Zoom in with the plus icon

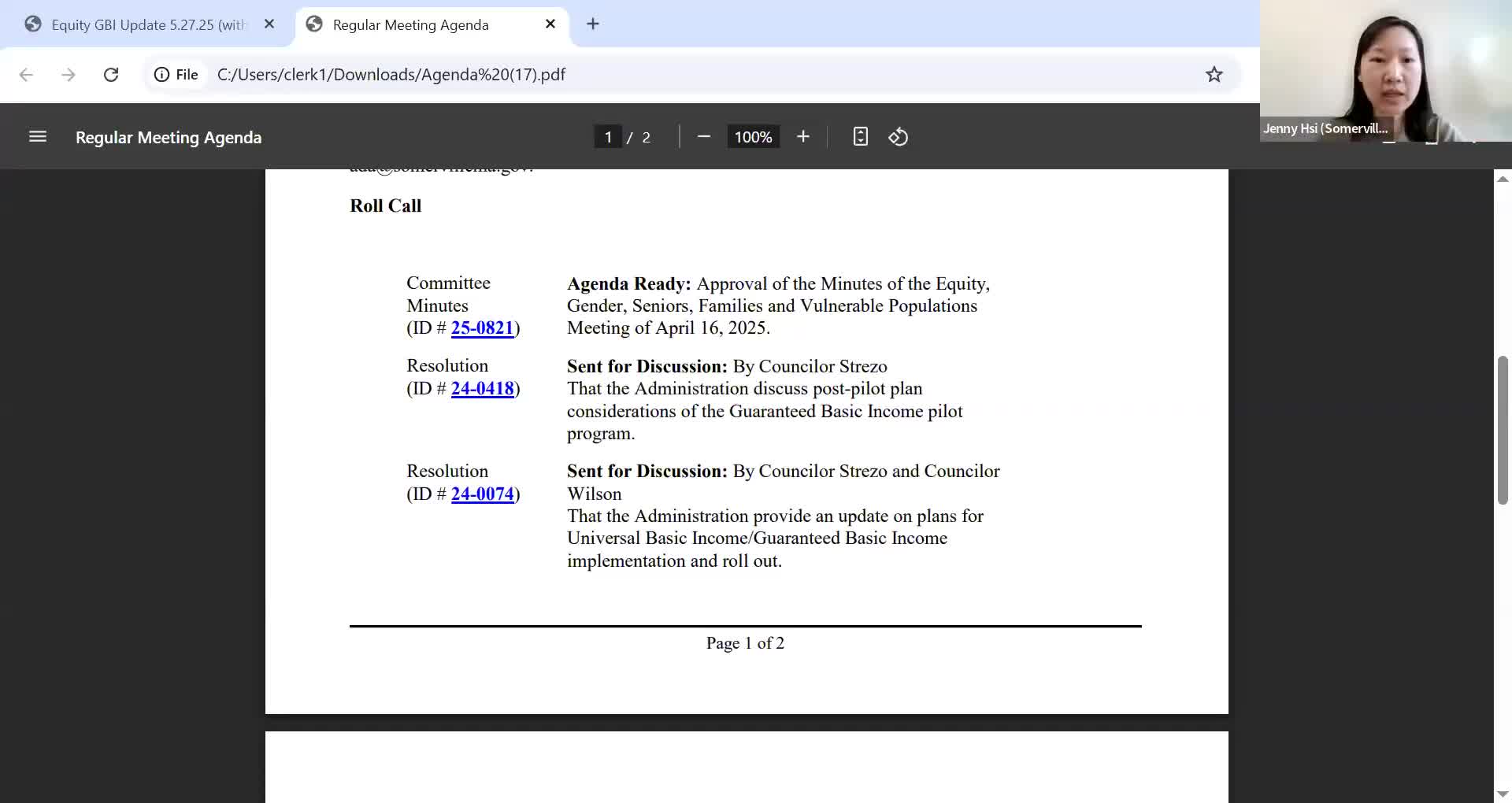pyautogui.click(x=803, y=137)
